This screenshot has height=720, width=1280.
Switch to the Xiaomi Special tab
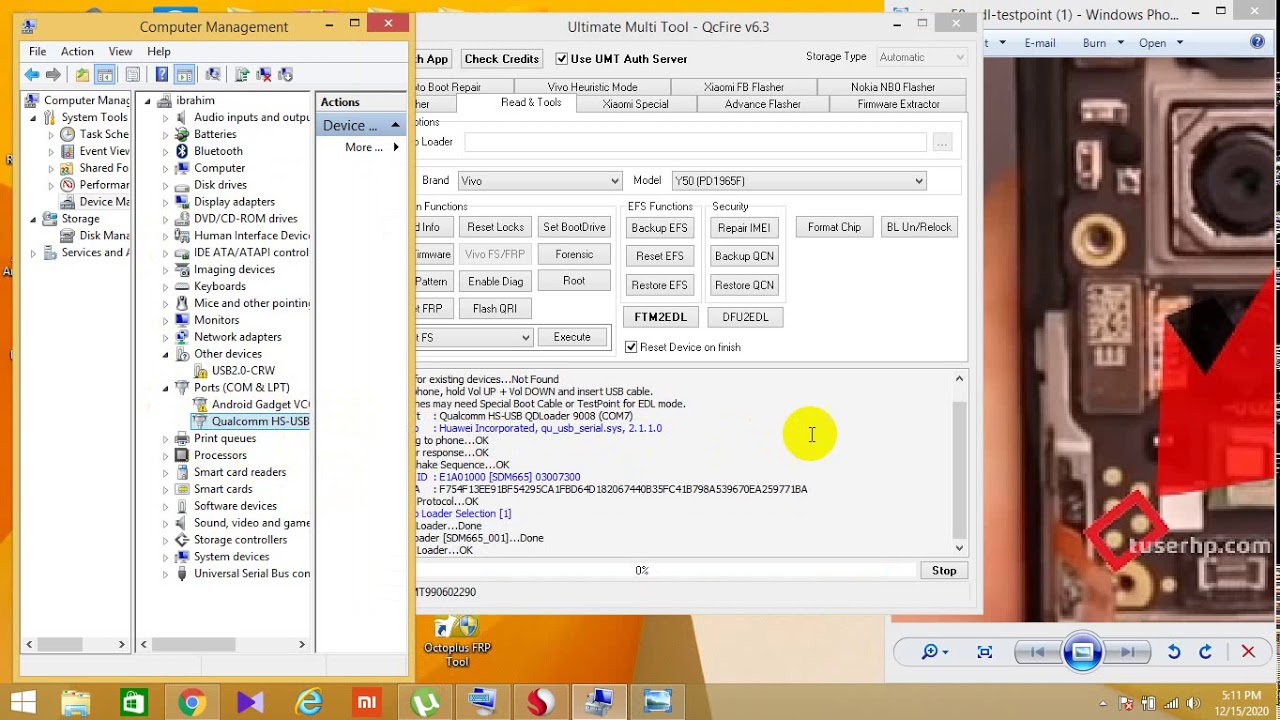coord(636,104)
